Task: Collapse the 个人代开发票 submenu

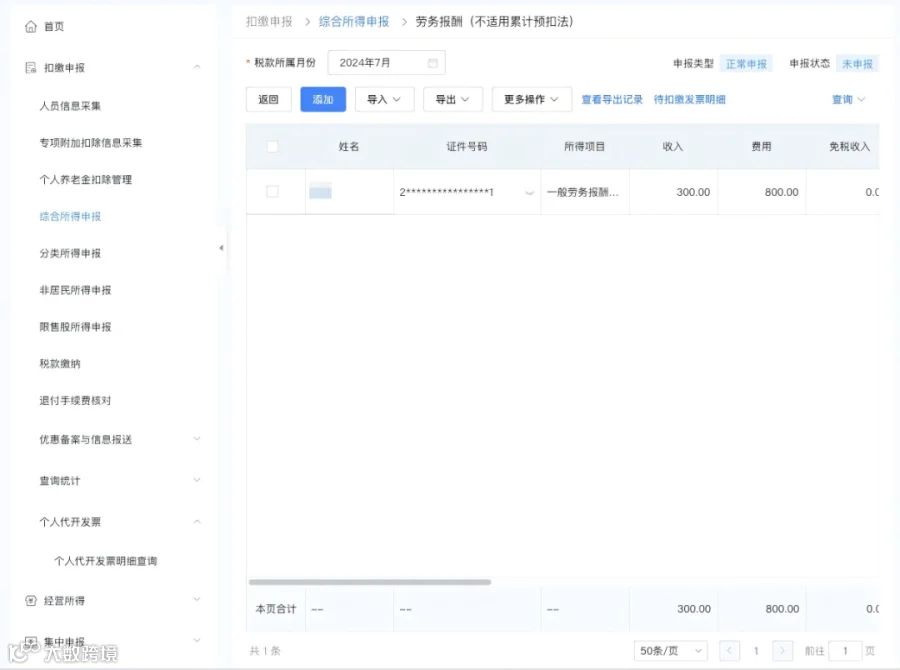Action: (x=197, y=521)
